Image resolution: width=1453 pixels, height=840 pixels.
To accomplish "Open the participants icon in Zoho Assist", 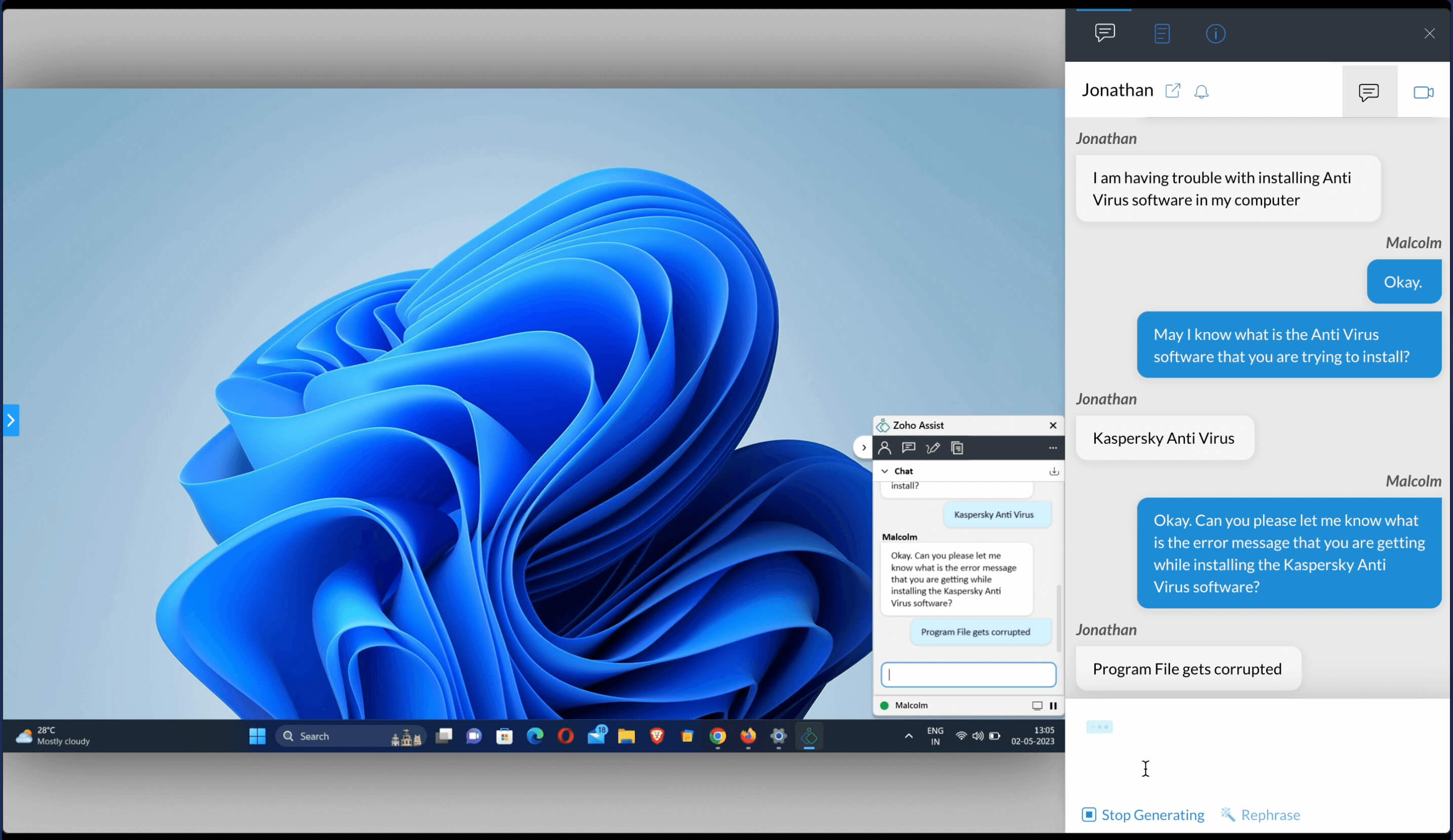I will point(885,448).
